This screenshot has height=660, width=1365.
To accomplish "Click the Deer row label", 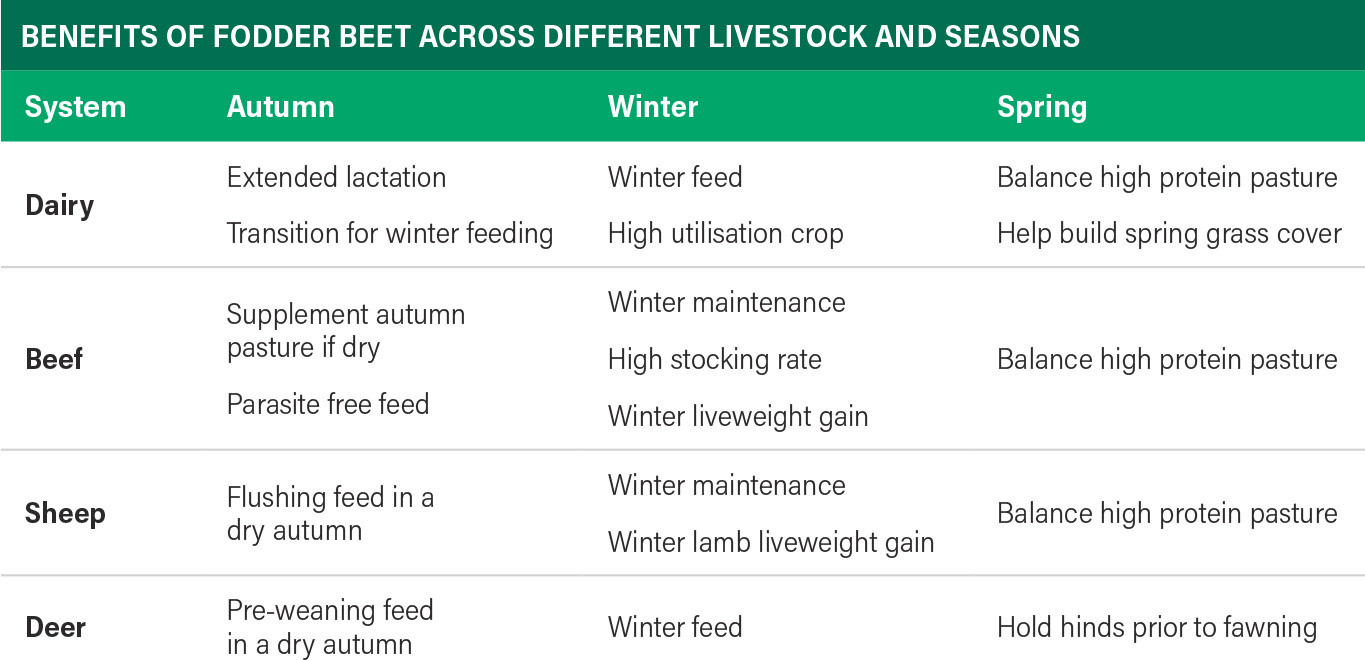I will click(55, 627).
